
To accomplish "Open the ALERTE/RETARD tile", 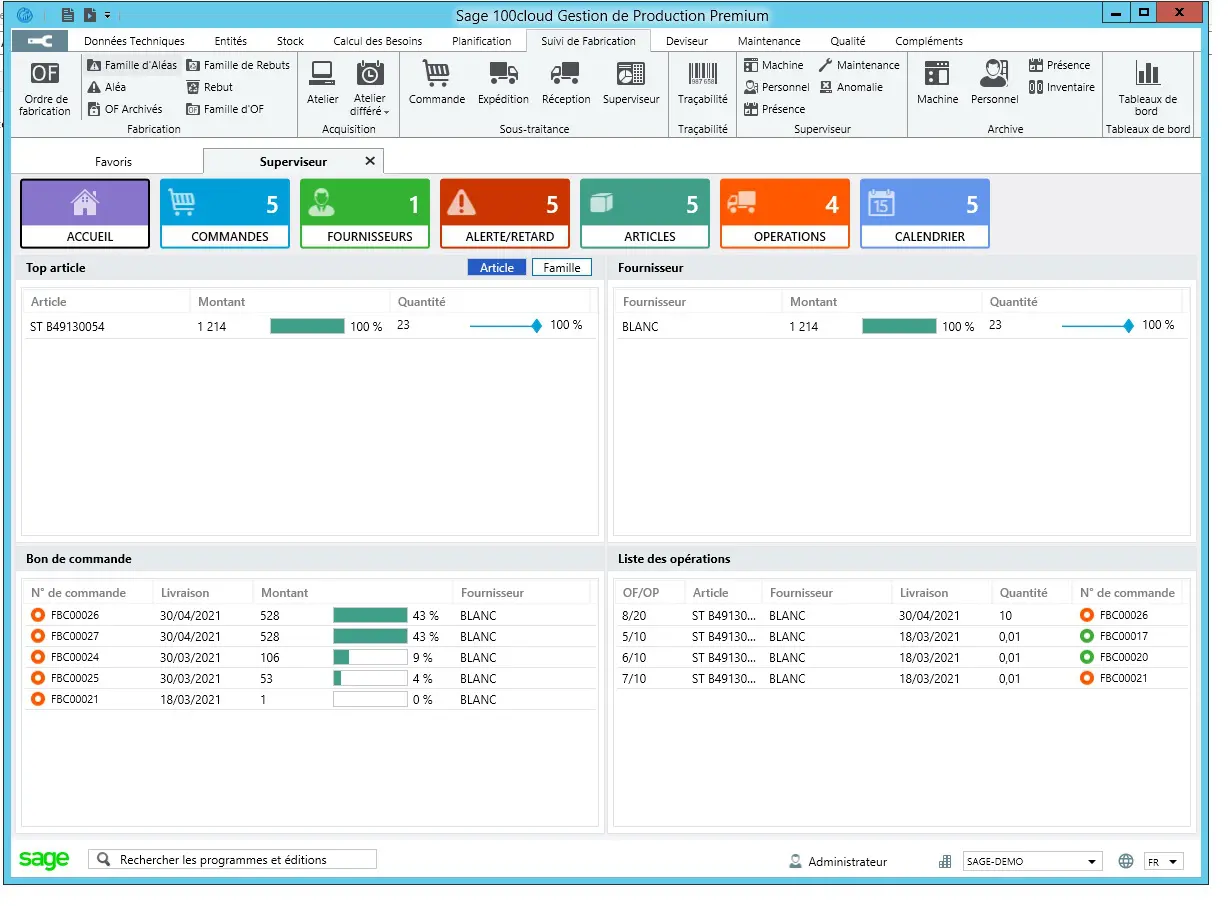I will pyautogui.click(x=504, y=212).
